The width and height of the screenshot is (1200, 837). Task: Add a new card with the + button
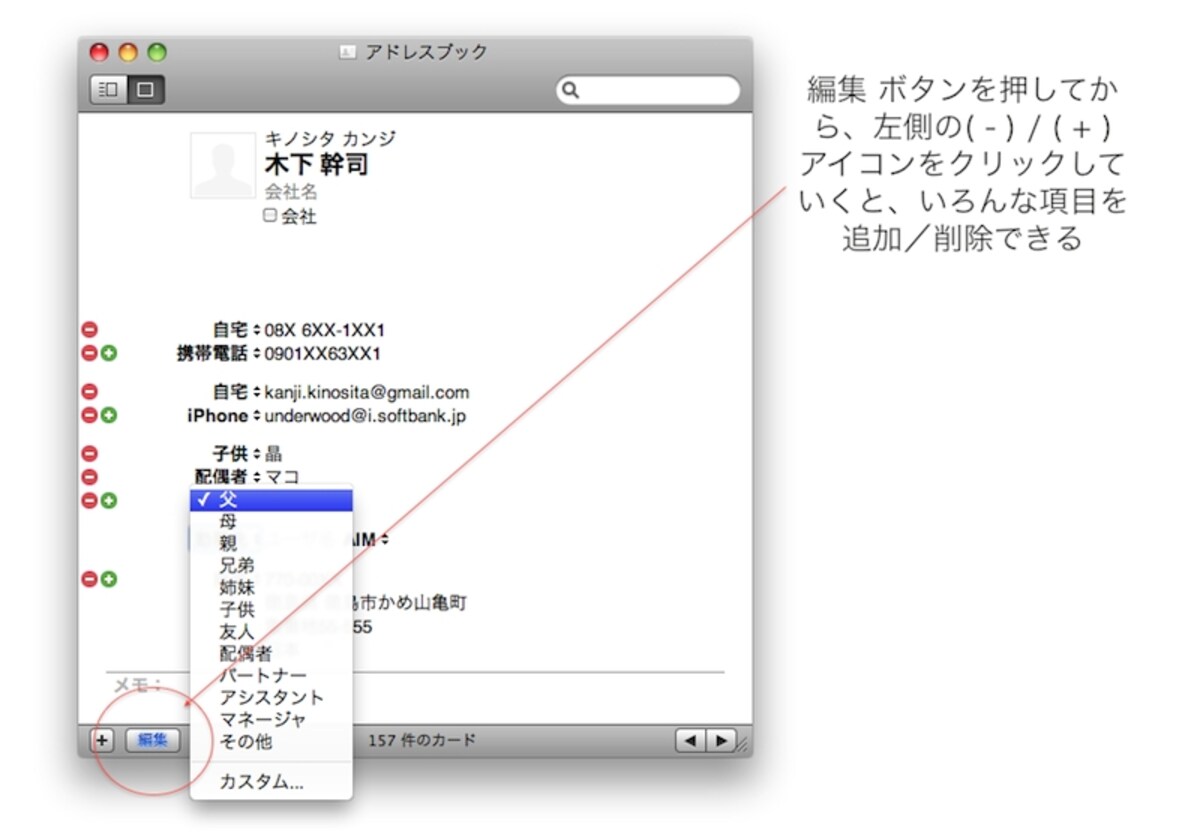[102, 741]
